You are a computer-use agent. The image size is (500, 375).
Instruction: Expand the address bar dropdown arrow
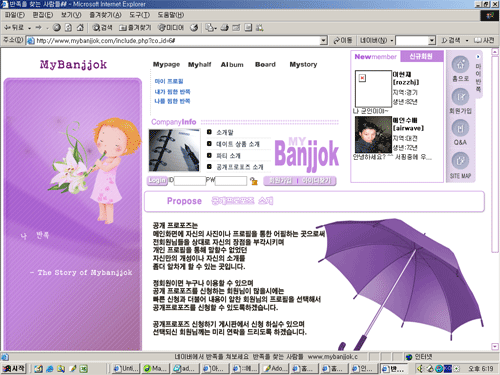[323, 41]
